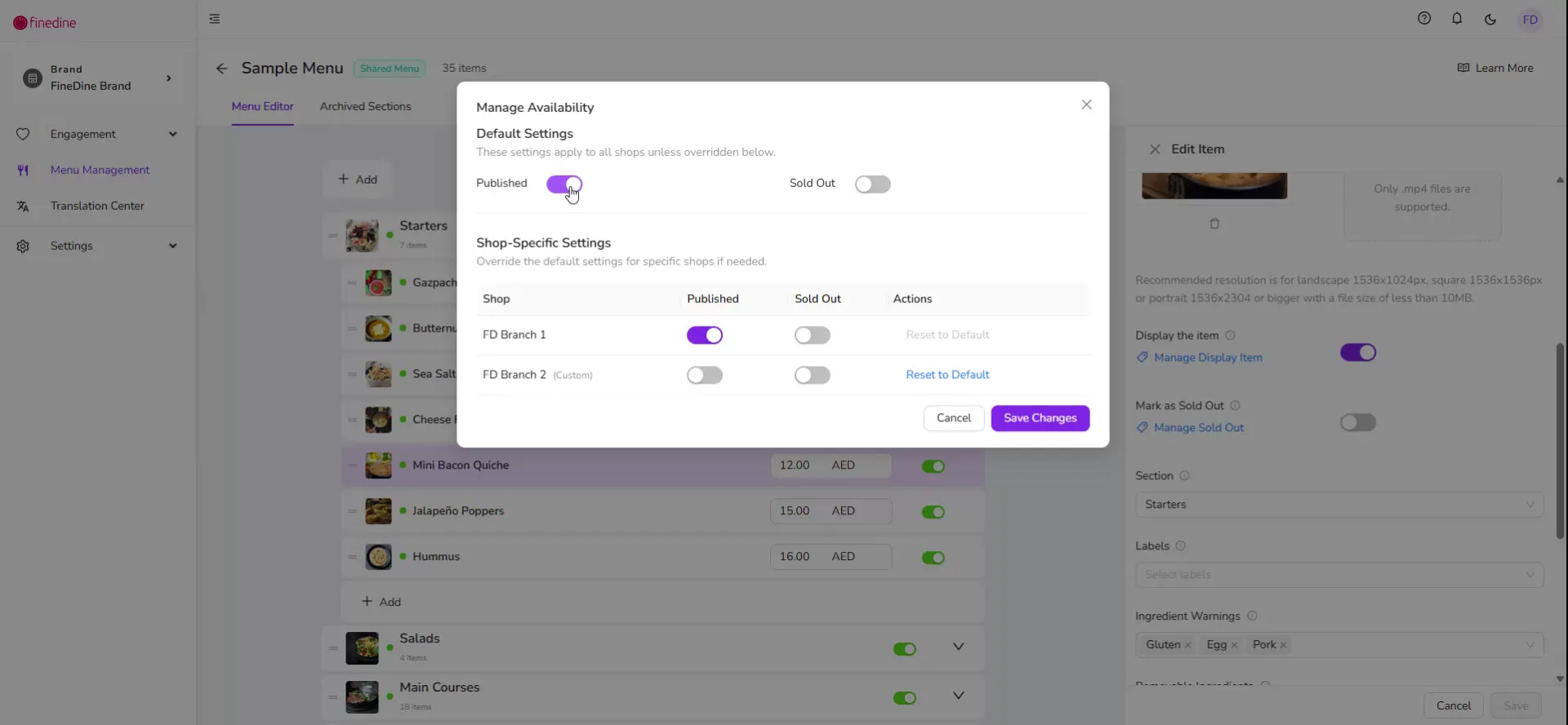
Task: Remove the Gluten ingredient warning tag
Action: pos(1188,645)
